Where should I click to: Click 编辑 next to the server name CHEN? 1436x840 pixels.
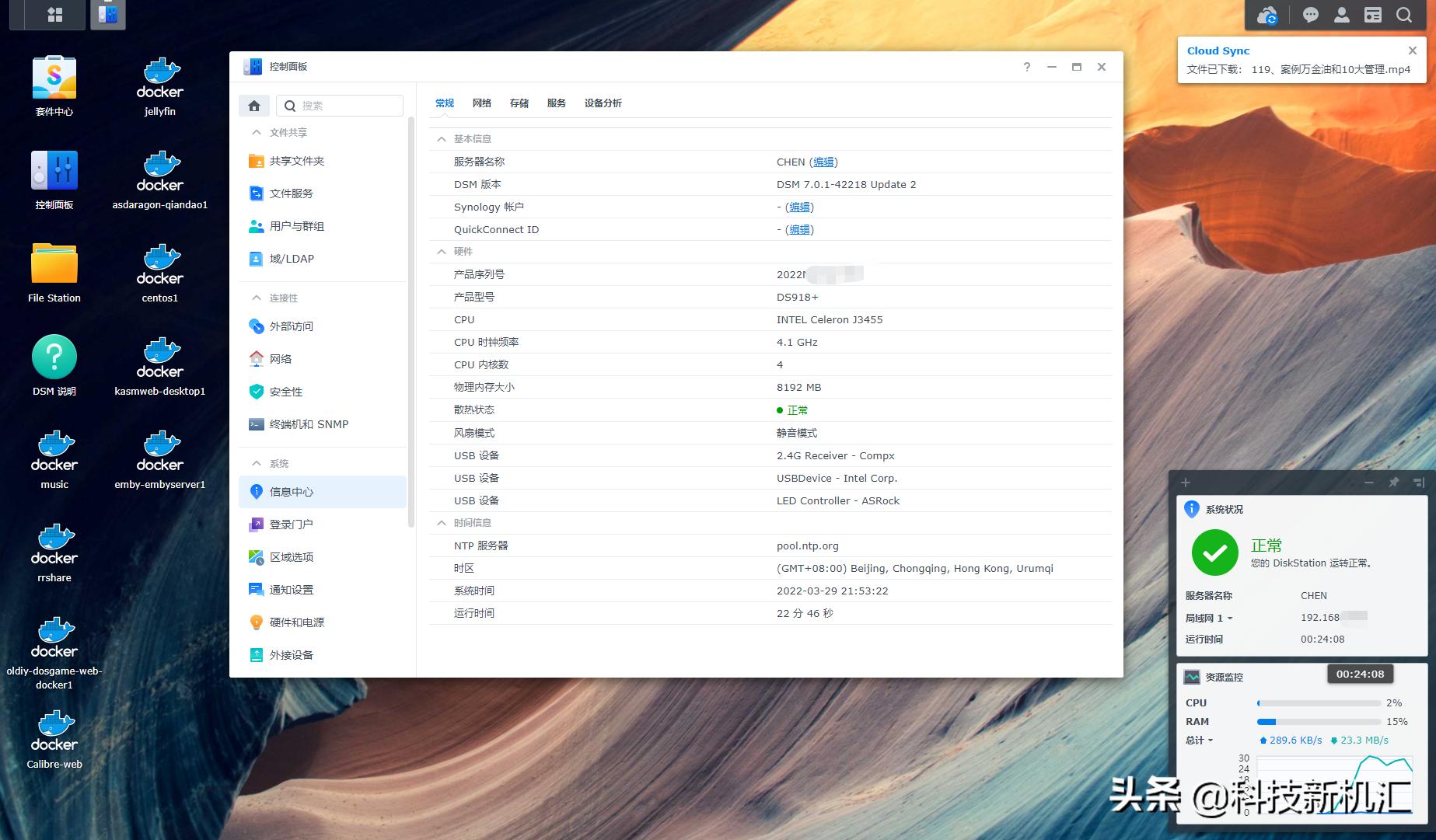(x=823, y=162)
